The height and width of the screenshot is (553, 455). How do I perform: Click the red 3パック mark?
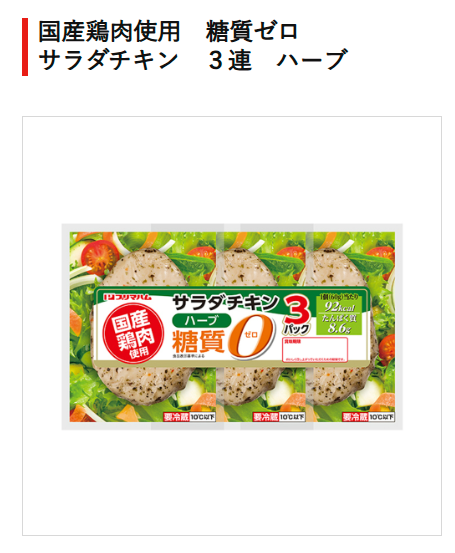[x=297, y=315]
